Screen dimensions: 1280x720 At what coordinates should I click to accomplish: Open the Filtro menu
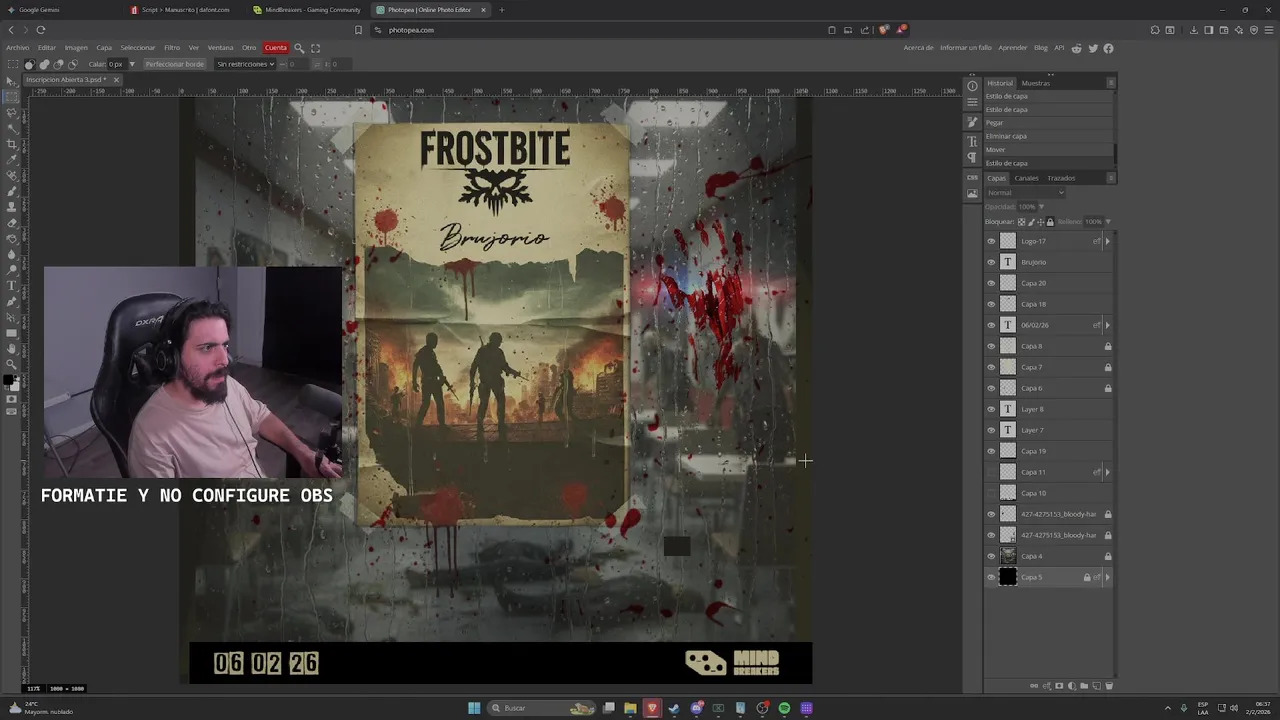(172, 48)
